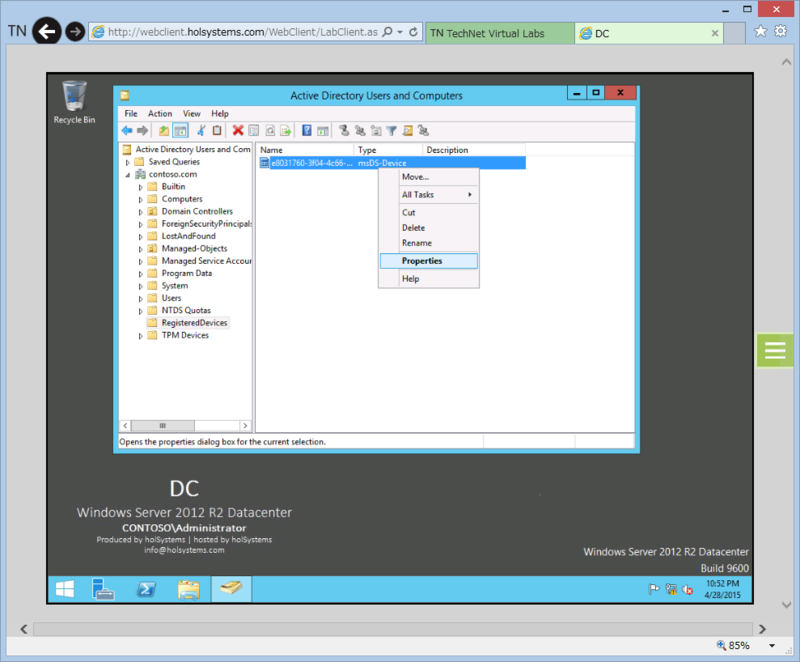Click the clipboard toolbar icon

point(217,131)
